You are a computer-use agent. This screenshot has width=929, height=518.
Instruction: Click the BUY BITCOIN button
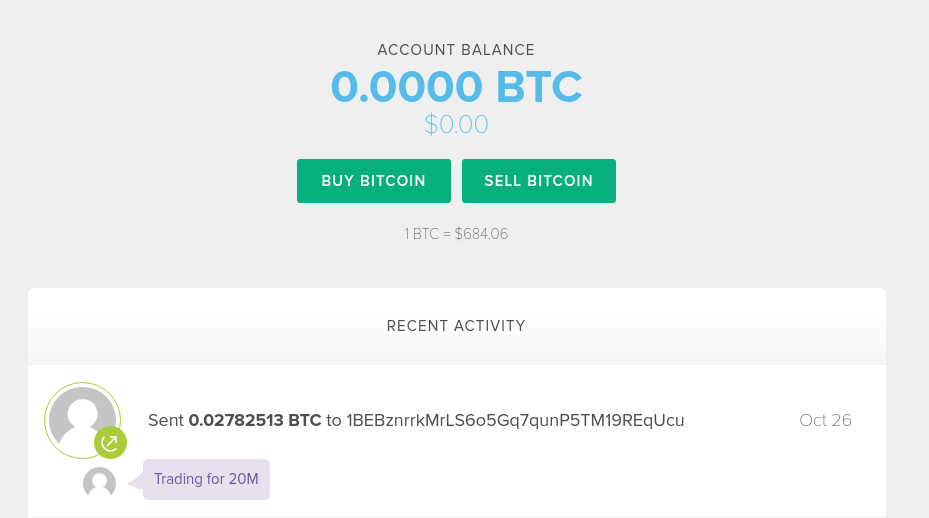click(x=374, y=181)
